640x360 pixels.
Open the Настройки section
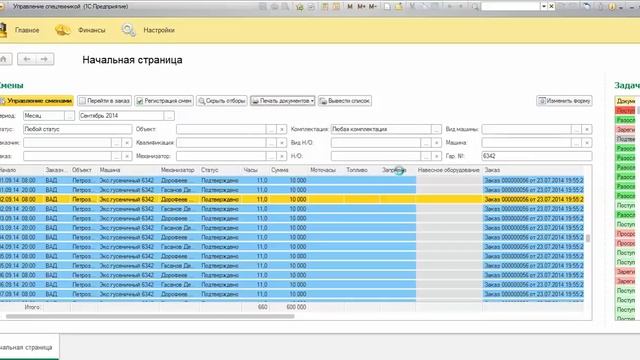tap(159, 30)
